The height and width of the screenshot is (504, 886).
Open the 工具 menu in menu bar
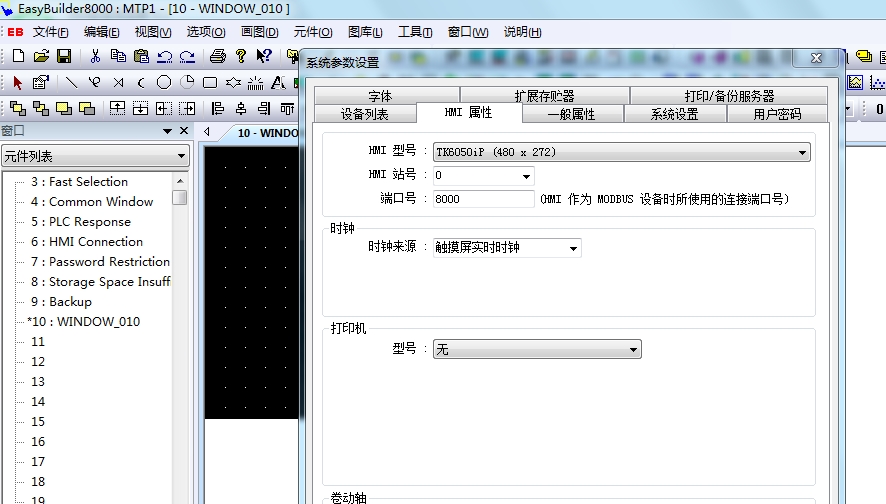point(414,32)
